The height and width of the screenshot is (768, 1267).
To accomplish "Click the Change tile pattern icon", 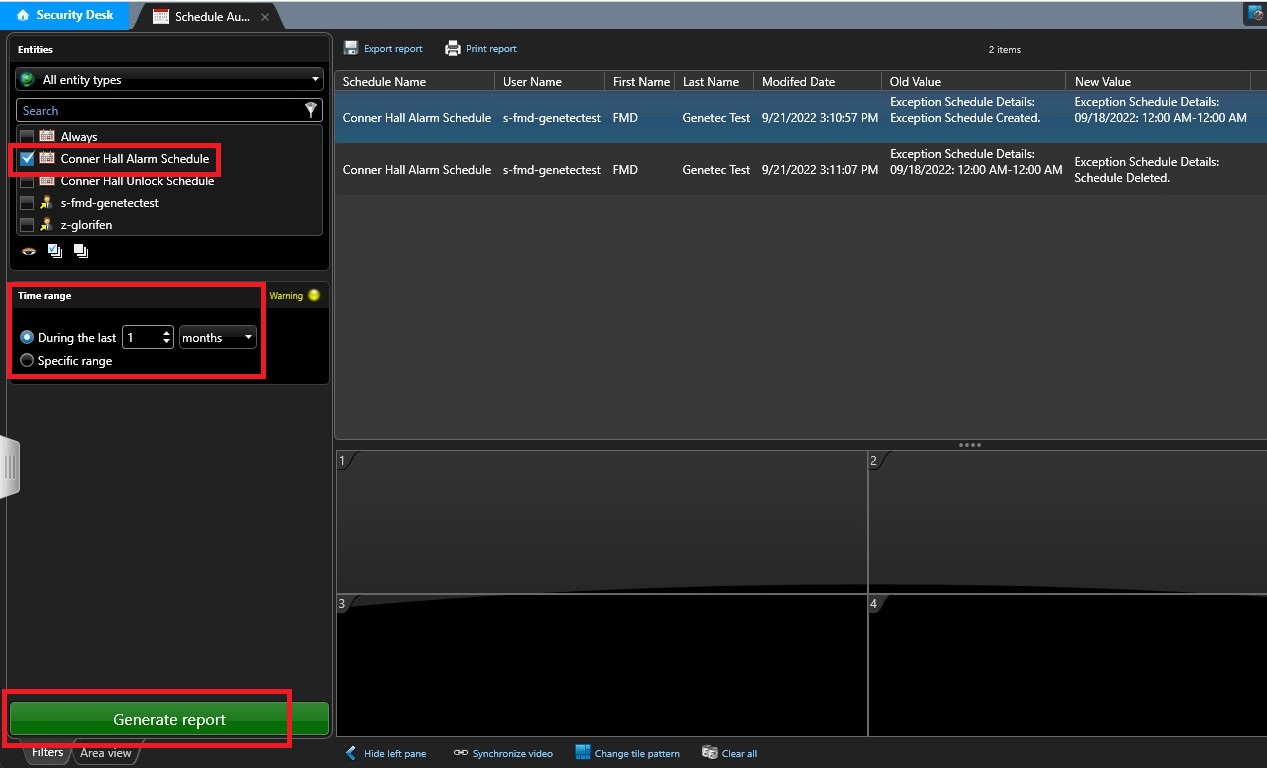I will pos(583,753).
